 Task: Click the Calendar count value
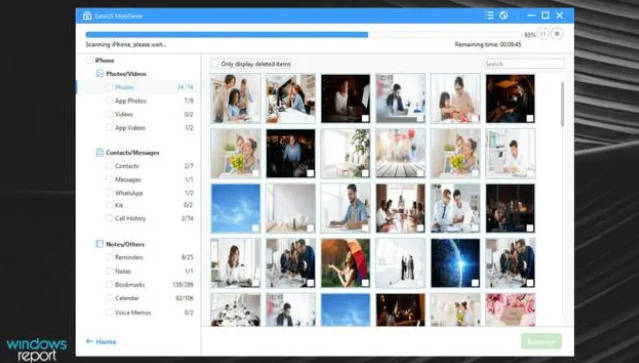click(185, 298)
